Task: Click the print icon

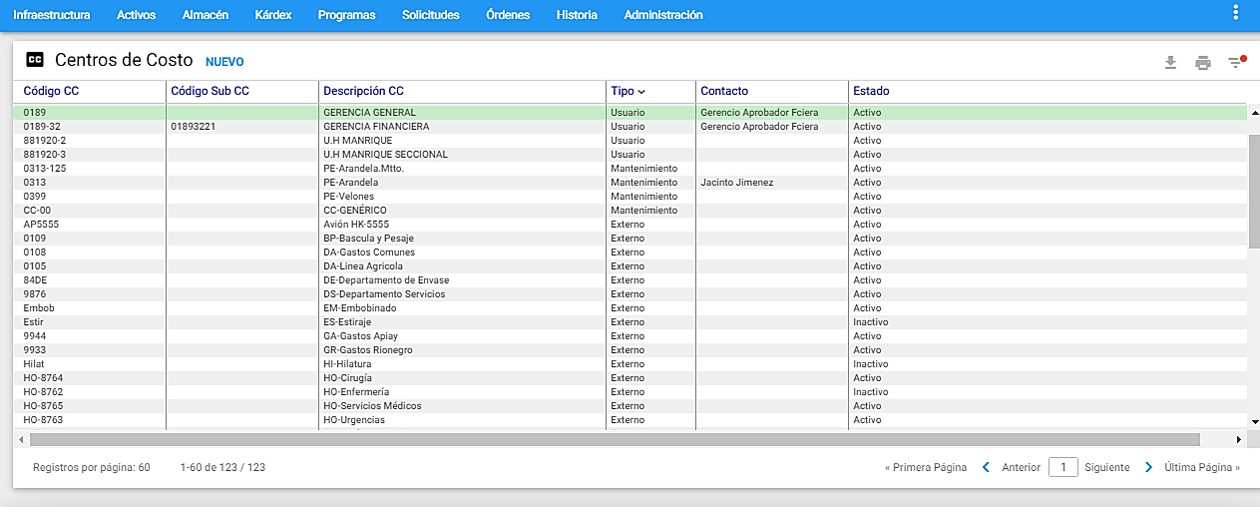Action: point(1203,63)
